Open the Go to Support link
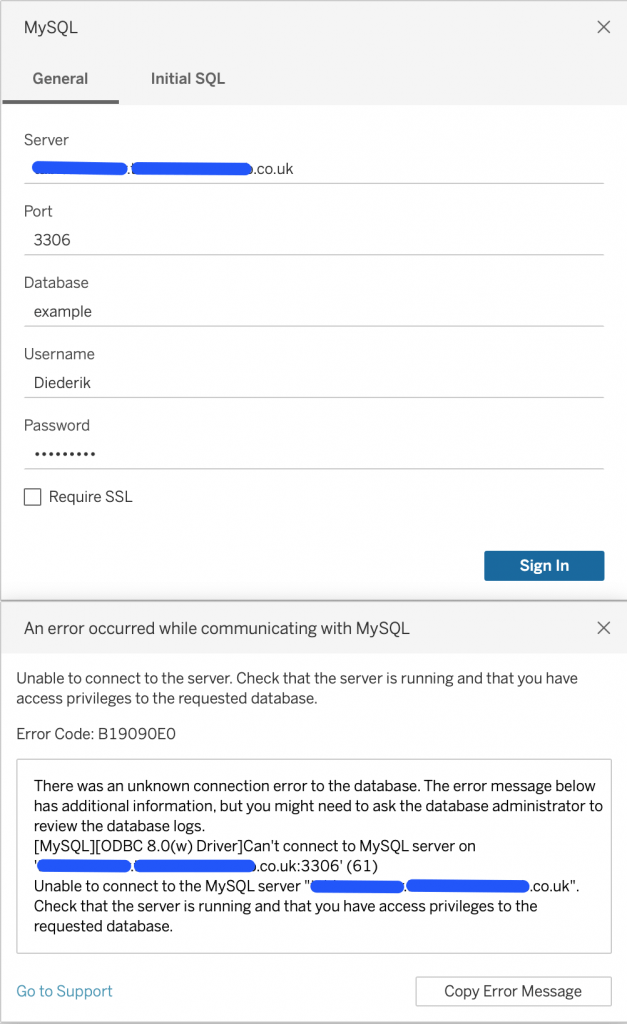This screenshot has height=1024, width=627. [64, 991]
